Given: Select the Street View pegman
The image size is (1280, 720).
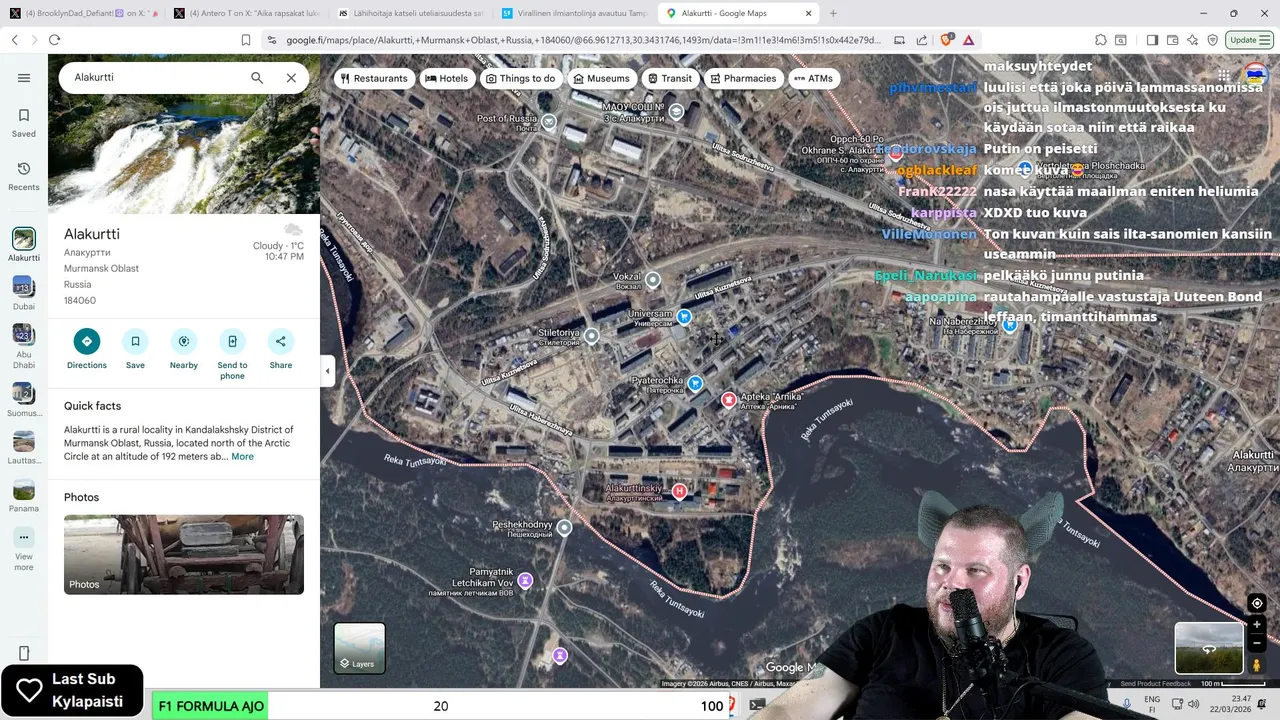Looking at the screenshot, I should [x=1257, y=665].
